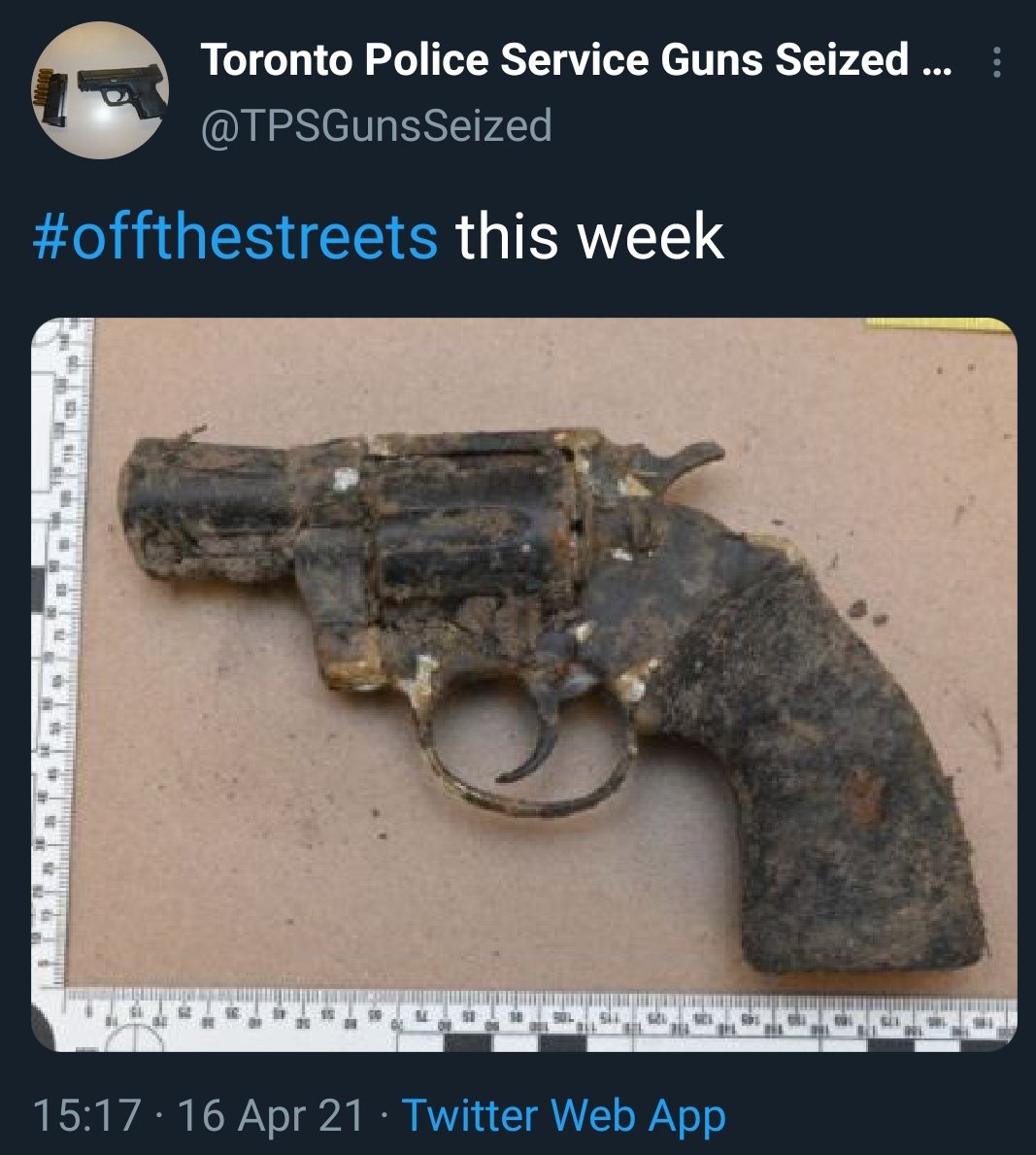The image size is (1036, 1155).
Task: Click the Toronto Police Service Guns Seized name
Action: (553, 59)
